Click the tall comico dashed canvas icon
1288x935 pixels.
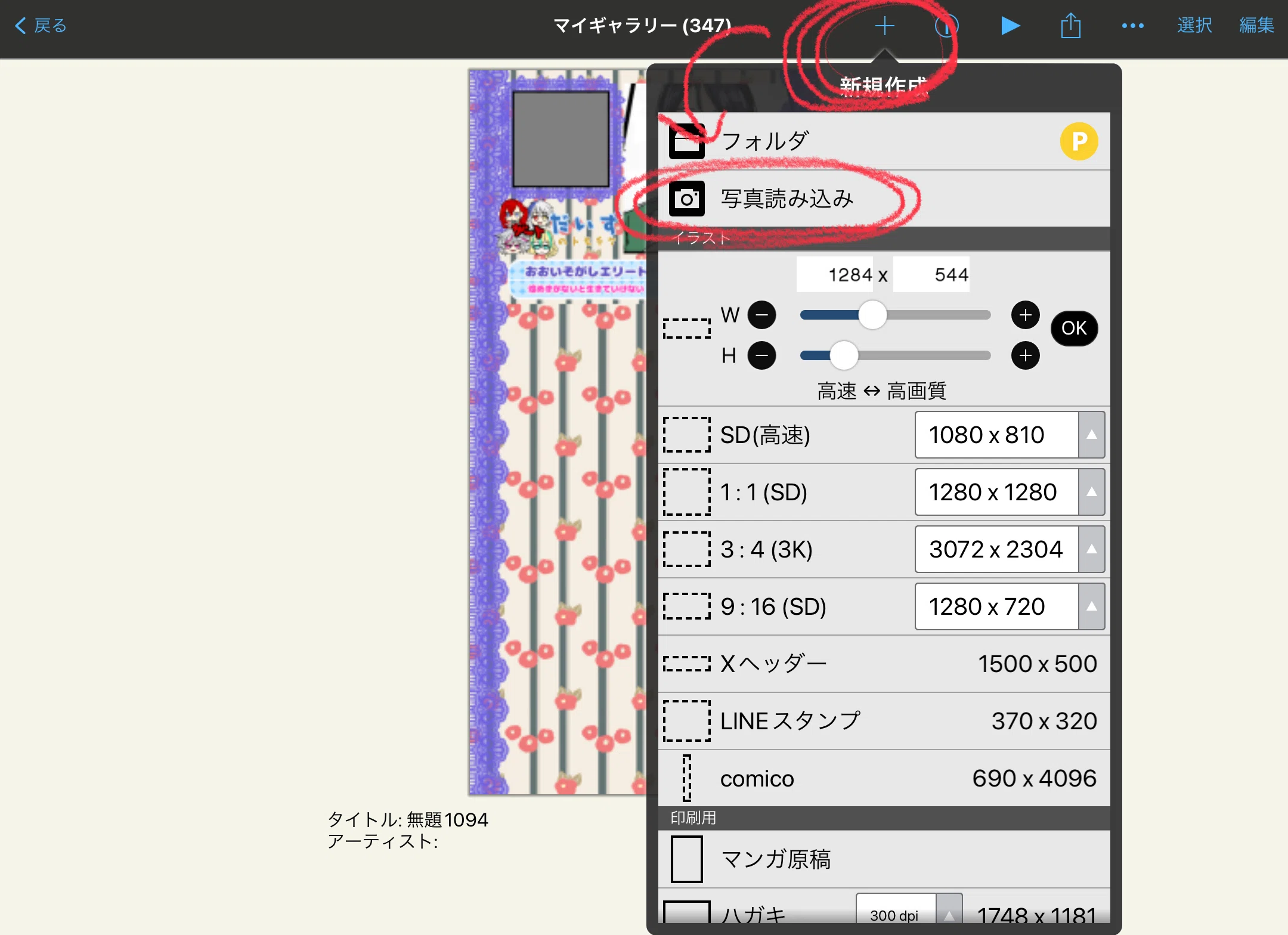click(687, 778)
